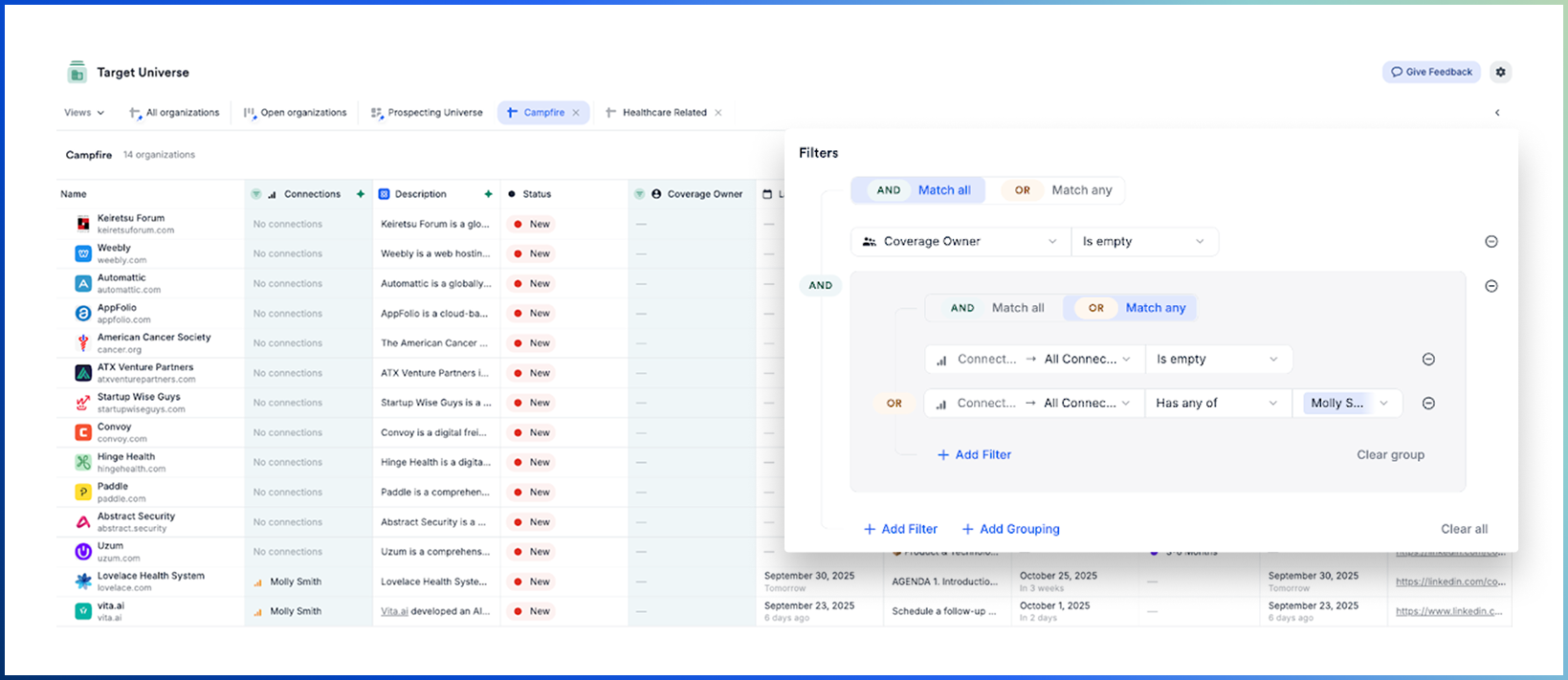Open the nested group's Is empty operator dropdown
Image resolution: width=1568 pixels, height=680 pixels.
pyautogui.click(x=1219, y=360)
